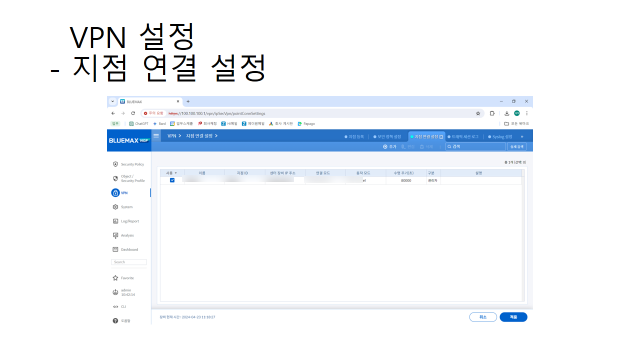The image size is (640, 360).
Task: Open Object / Security Profile menu
Action: 128,178
